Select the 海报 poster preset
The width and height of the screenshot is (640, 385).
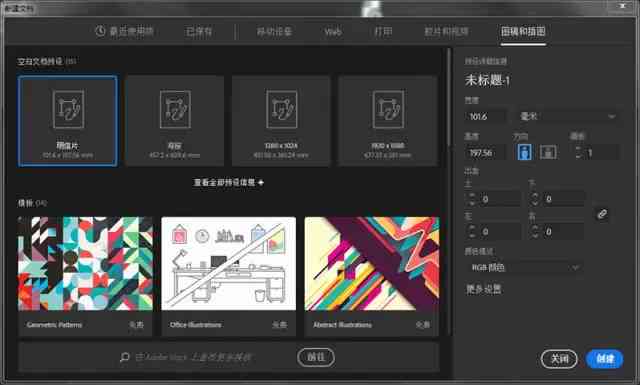[175, 121]
